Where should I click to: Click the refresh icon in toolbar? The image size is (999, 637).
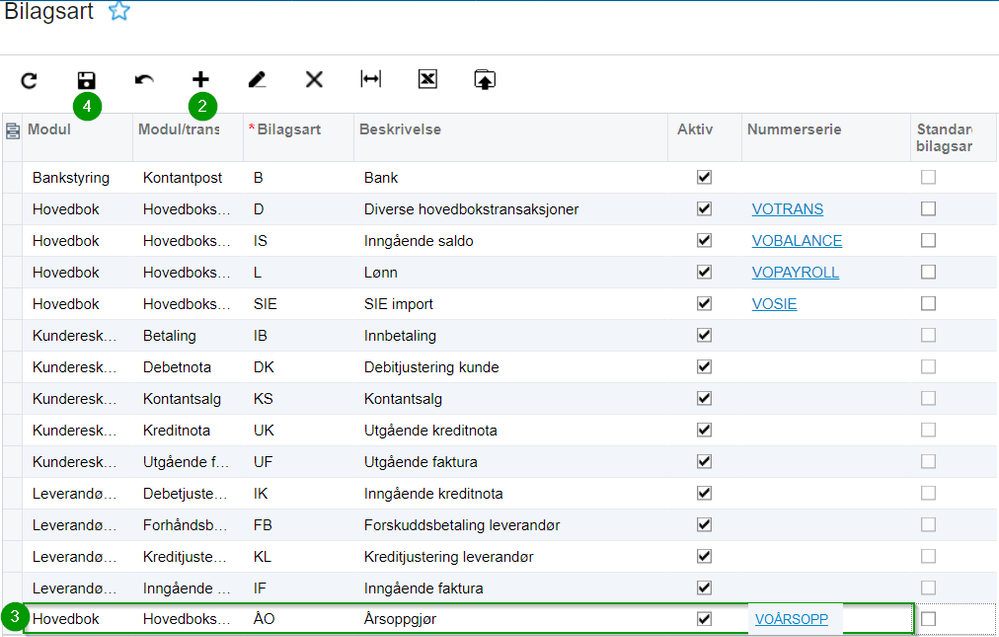pyautogui.click(x=29, y=80)
